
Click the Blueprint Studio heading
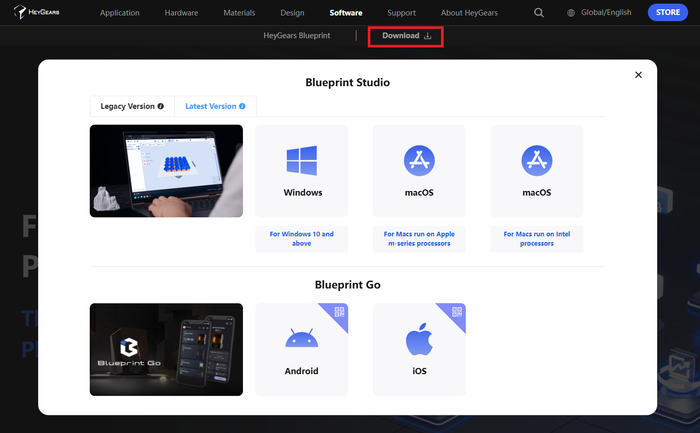coord(348,83)
